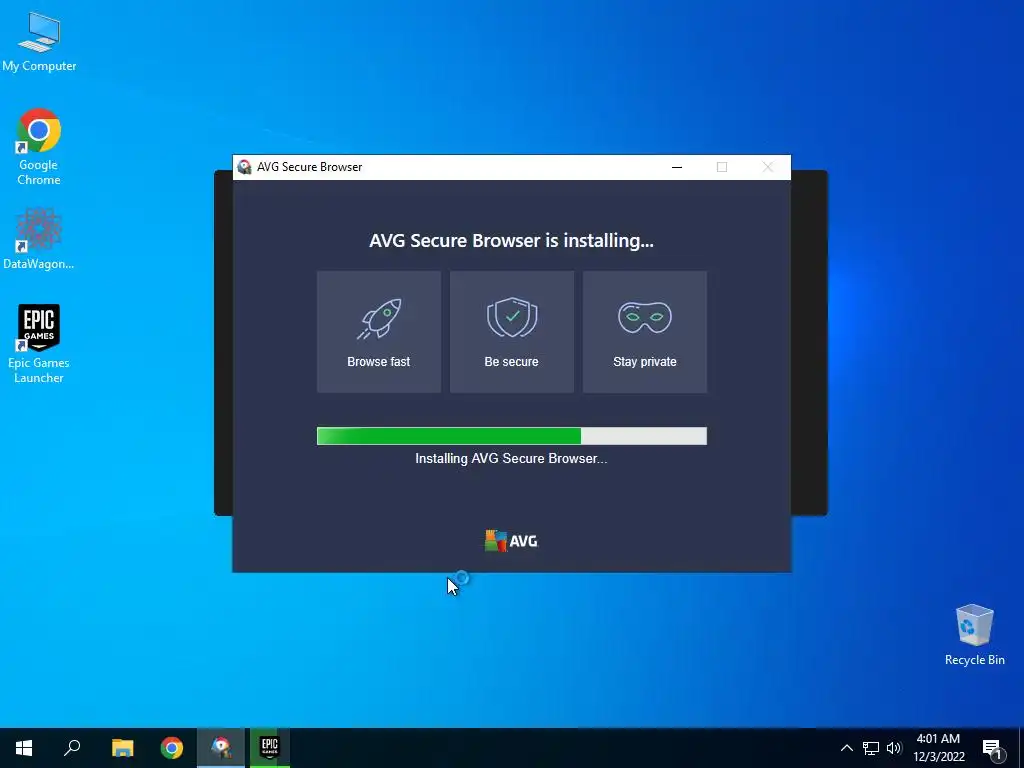Minimize the AVG Secure Browser window
The image size is (1024, 768).
[677, 167]
